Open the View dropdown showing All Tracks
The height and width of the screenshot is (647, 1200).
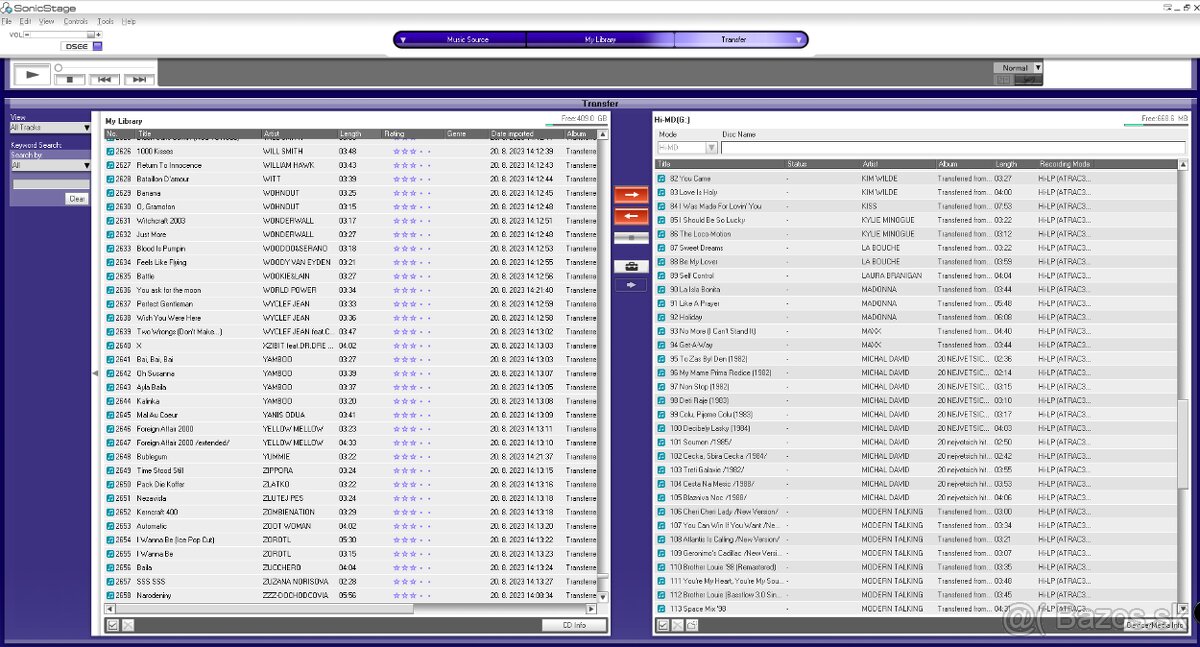coord(50,127)
